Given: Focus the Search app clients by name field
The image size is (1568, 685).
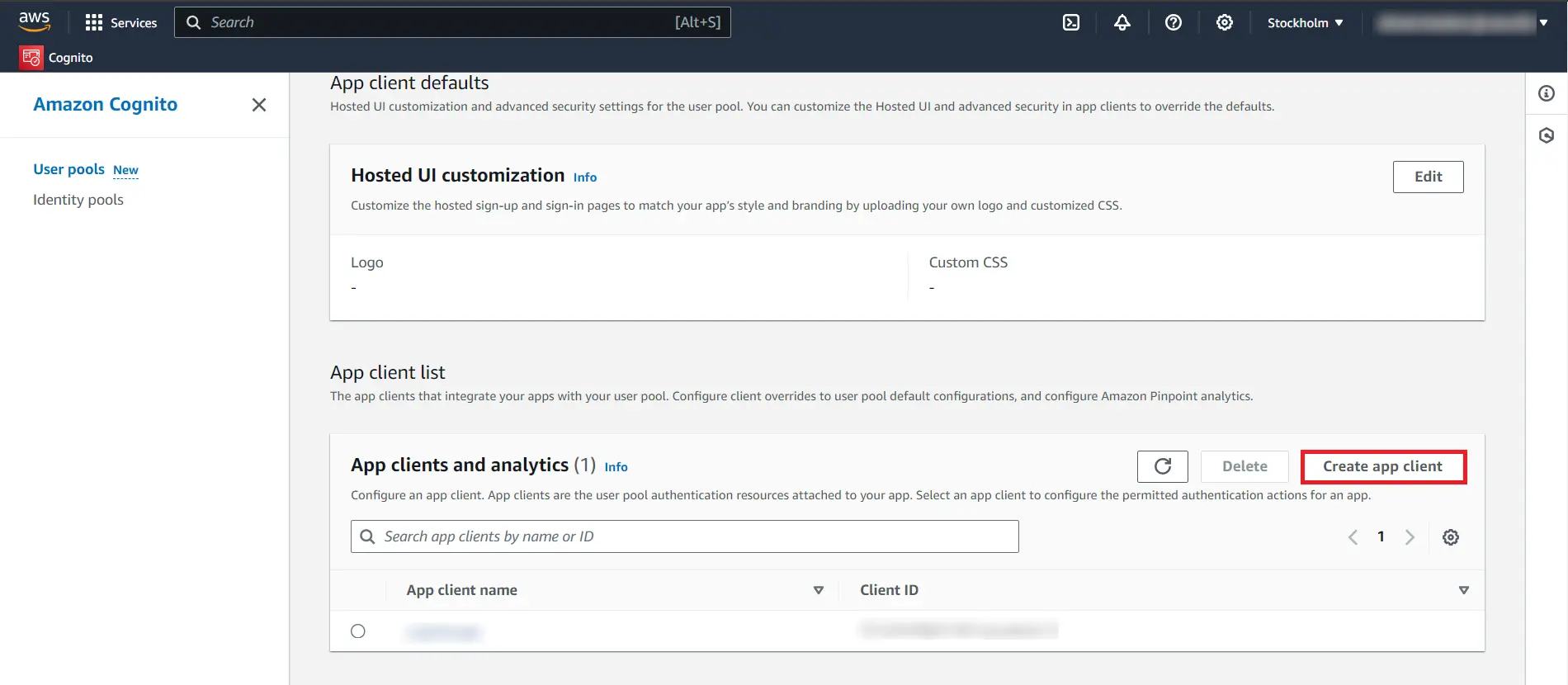Looking at the screenshot, I should [x=685, y=536].
